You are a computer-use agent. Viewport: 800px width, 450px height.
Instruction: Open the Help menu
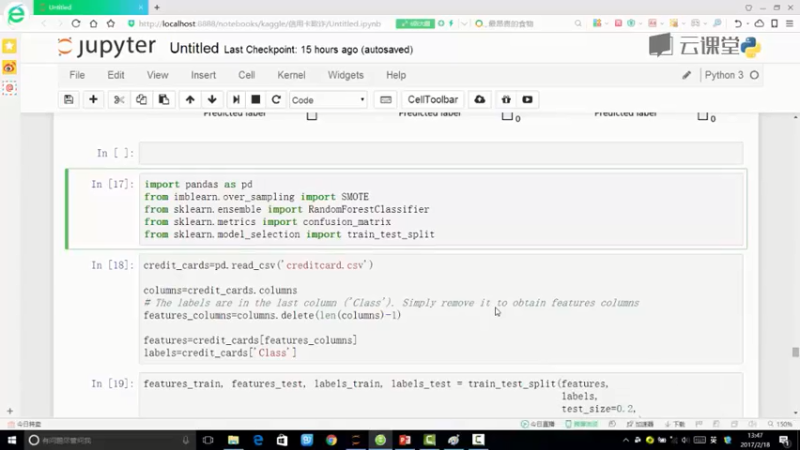tap(396, 75)
